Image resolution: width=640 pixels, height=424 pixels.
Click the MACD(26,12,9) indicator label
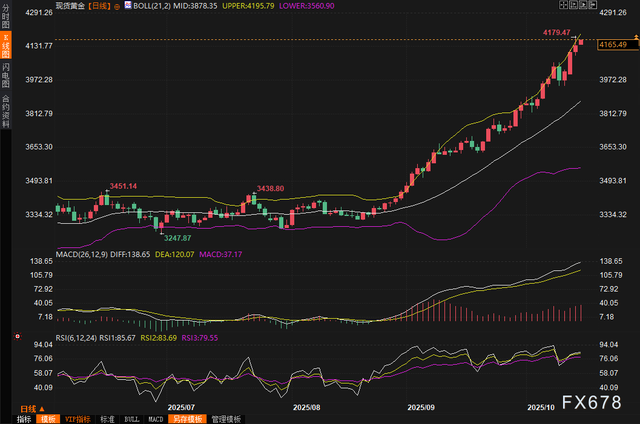coord(81,255)
